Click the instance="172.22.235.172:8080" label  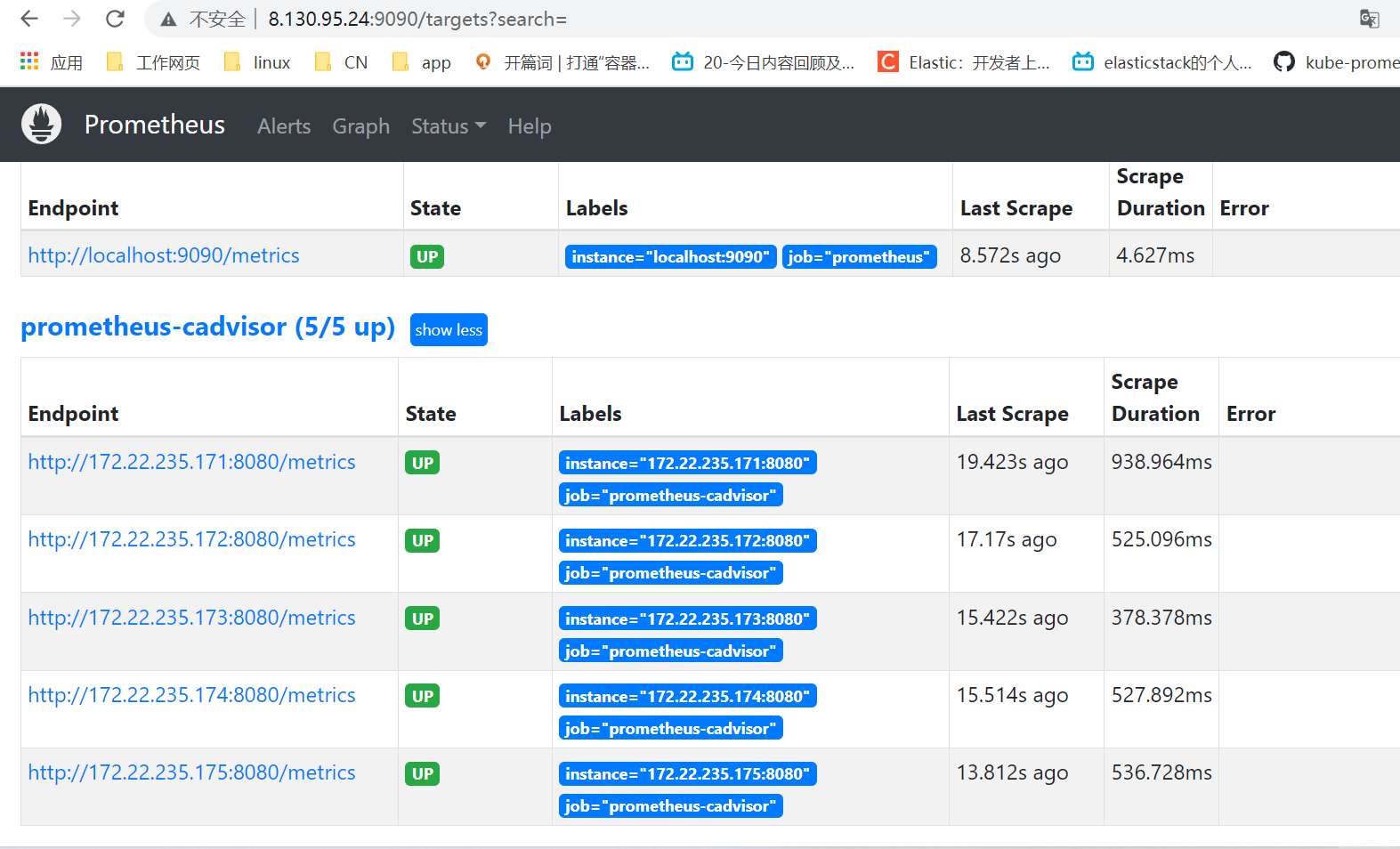(688, 540)
